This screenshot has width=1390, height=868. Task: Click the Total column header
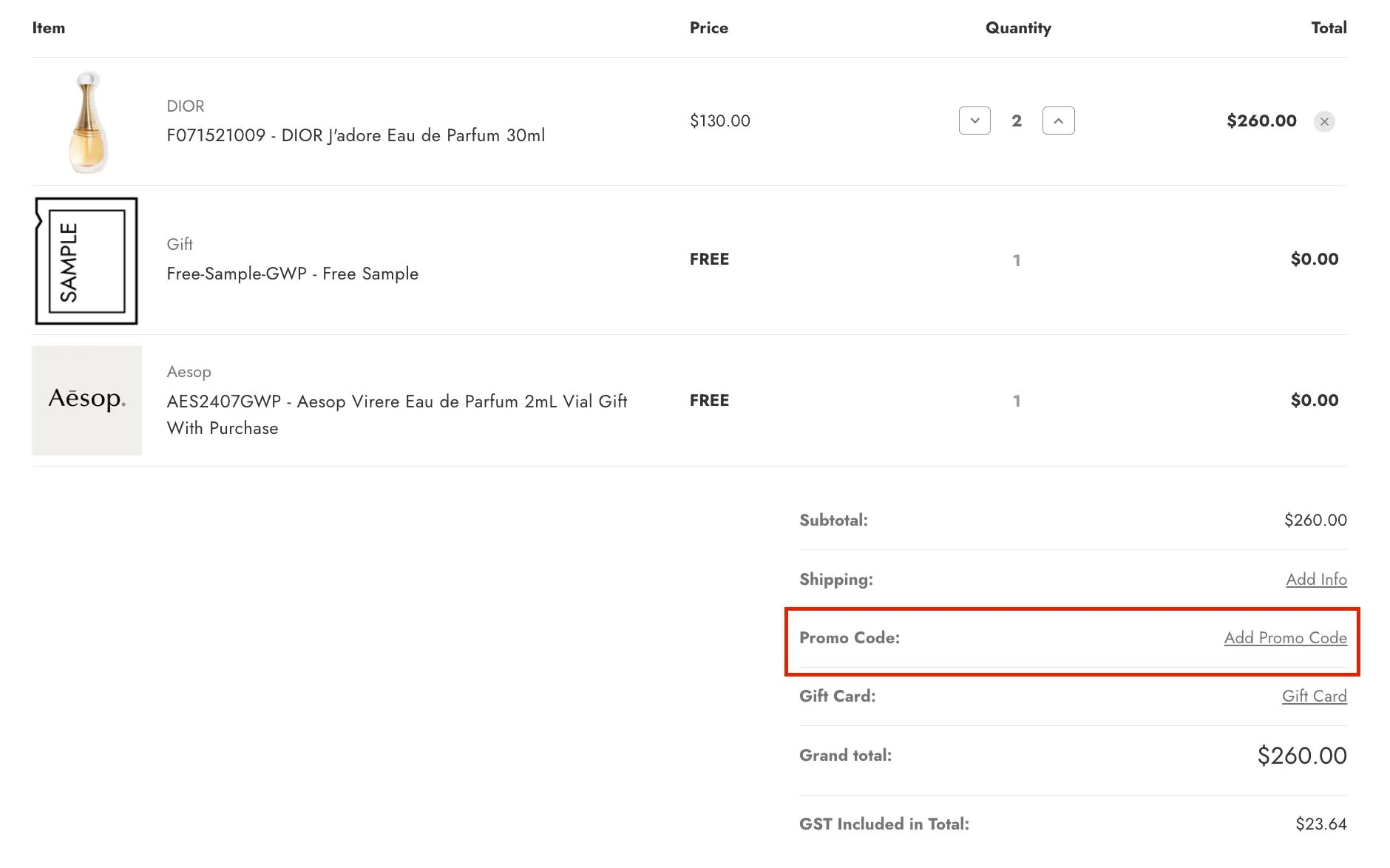[1329, 27]
